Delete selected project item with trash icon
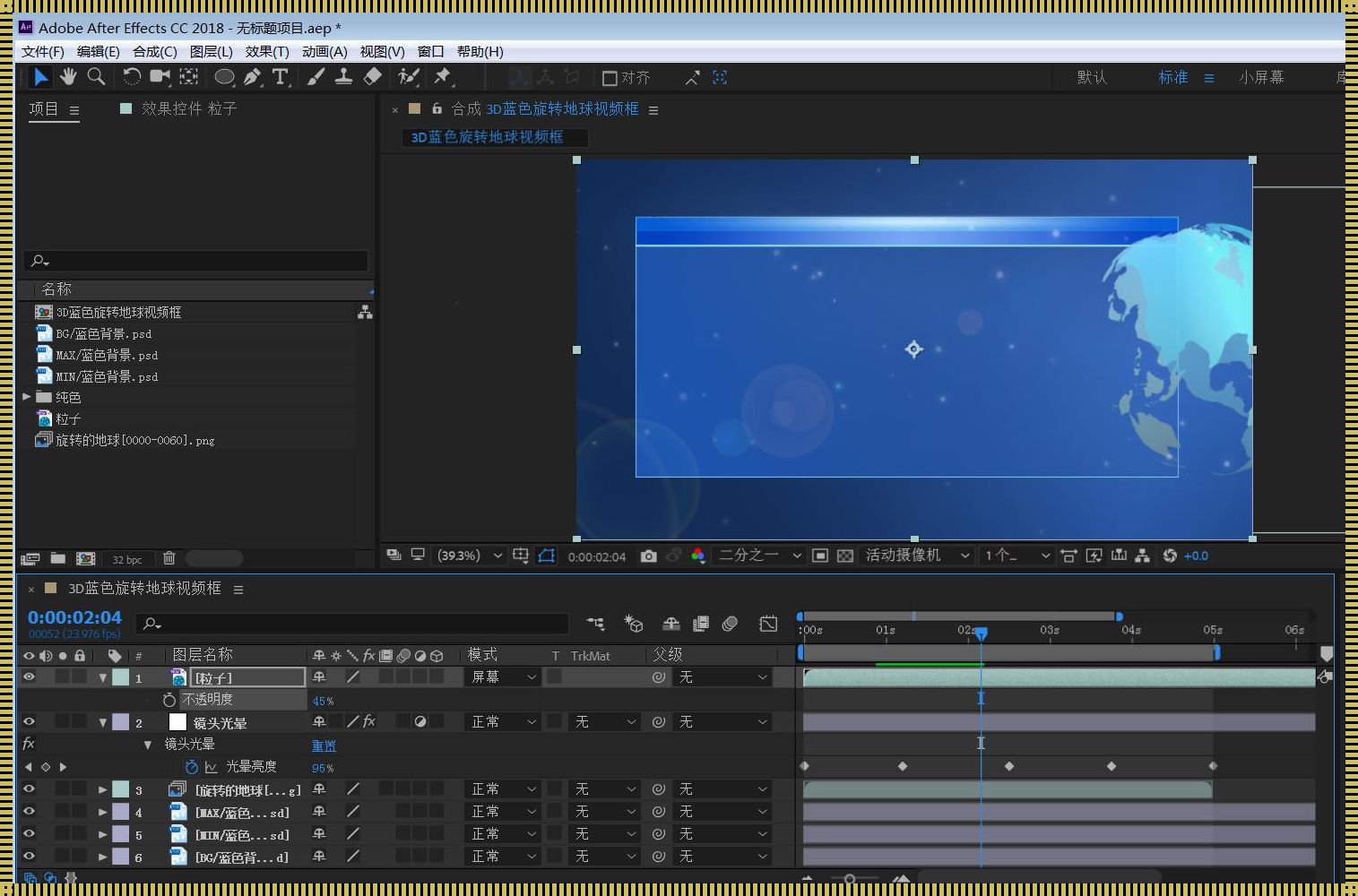Image resolution: width=1358 pixels, height=896 pixels. (169, 558)
